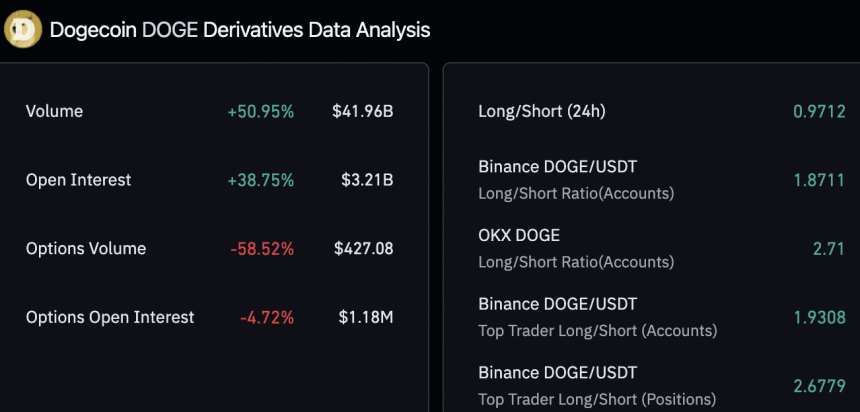Viewport: 860px width, 412px height.
Task: Click the $41.96B volume amount
Action: coord(363,111)
